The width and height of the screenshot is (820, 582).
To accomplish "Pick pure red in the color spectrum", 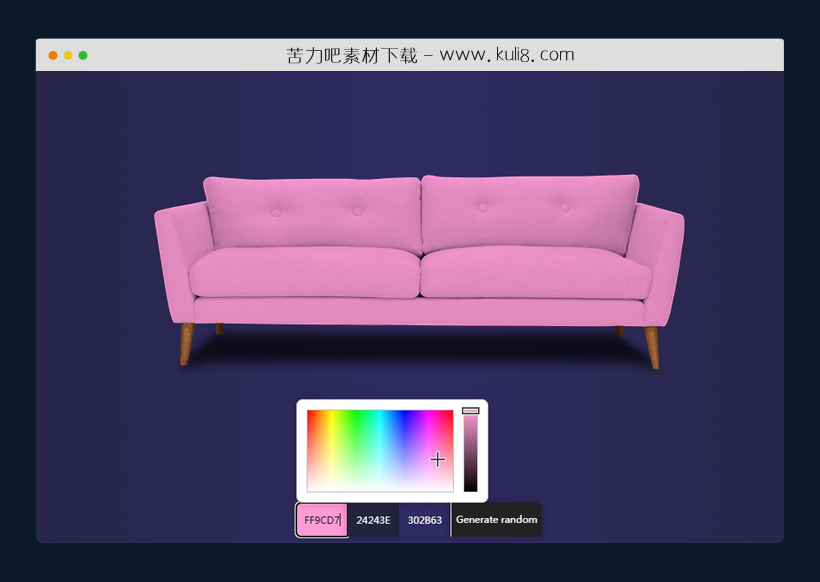I will pyautogui.click(x=309, y=413).
